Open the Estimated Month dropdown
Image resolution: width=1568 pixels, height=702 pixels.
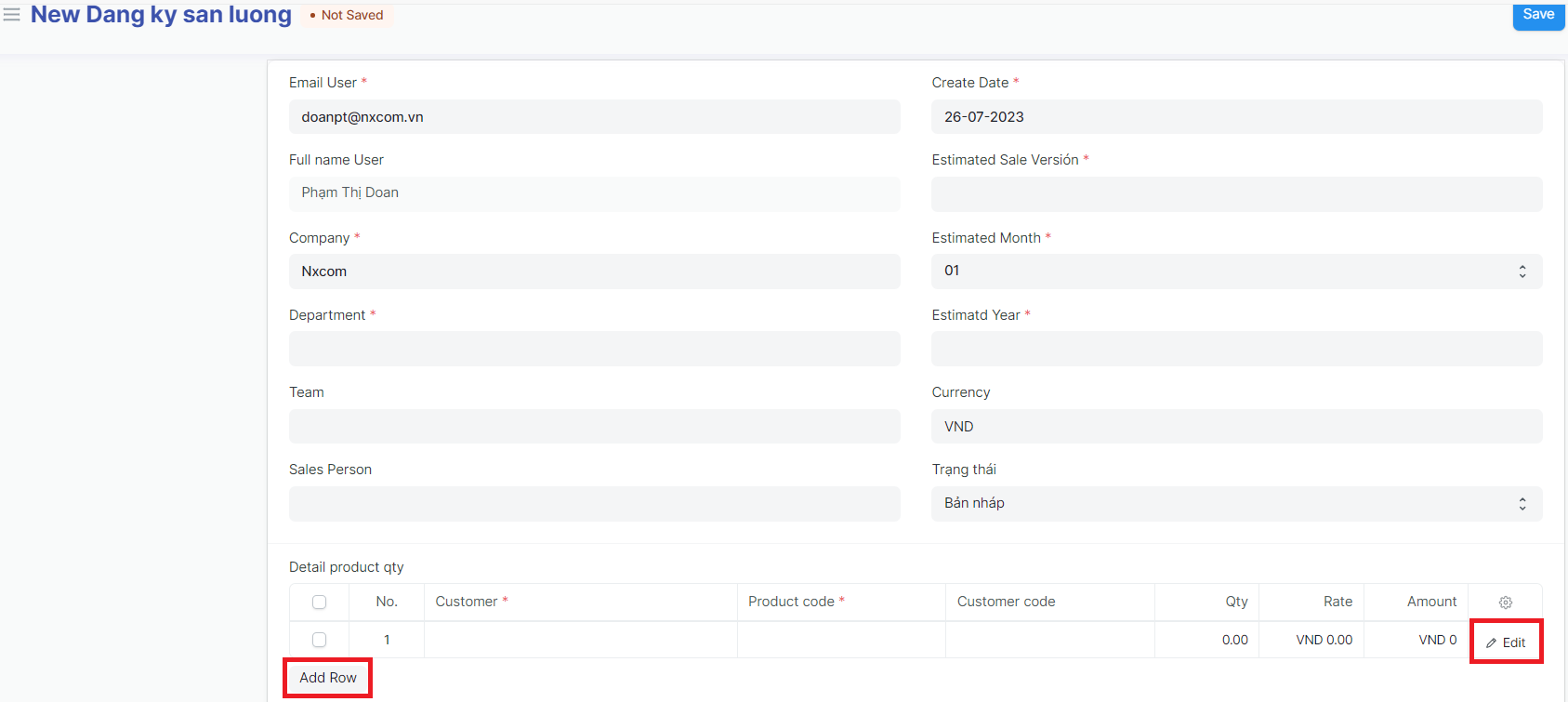(x=1236, y=272)
